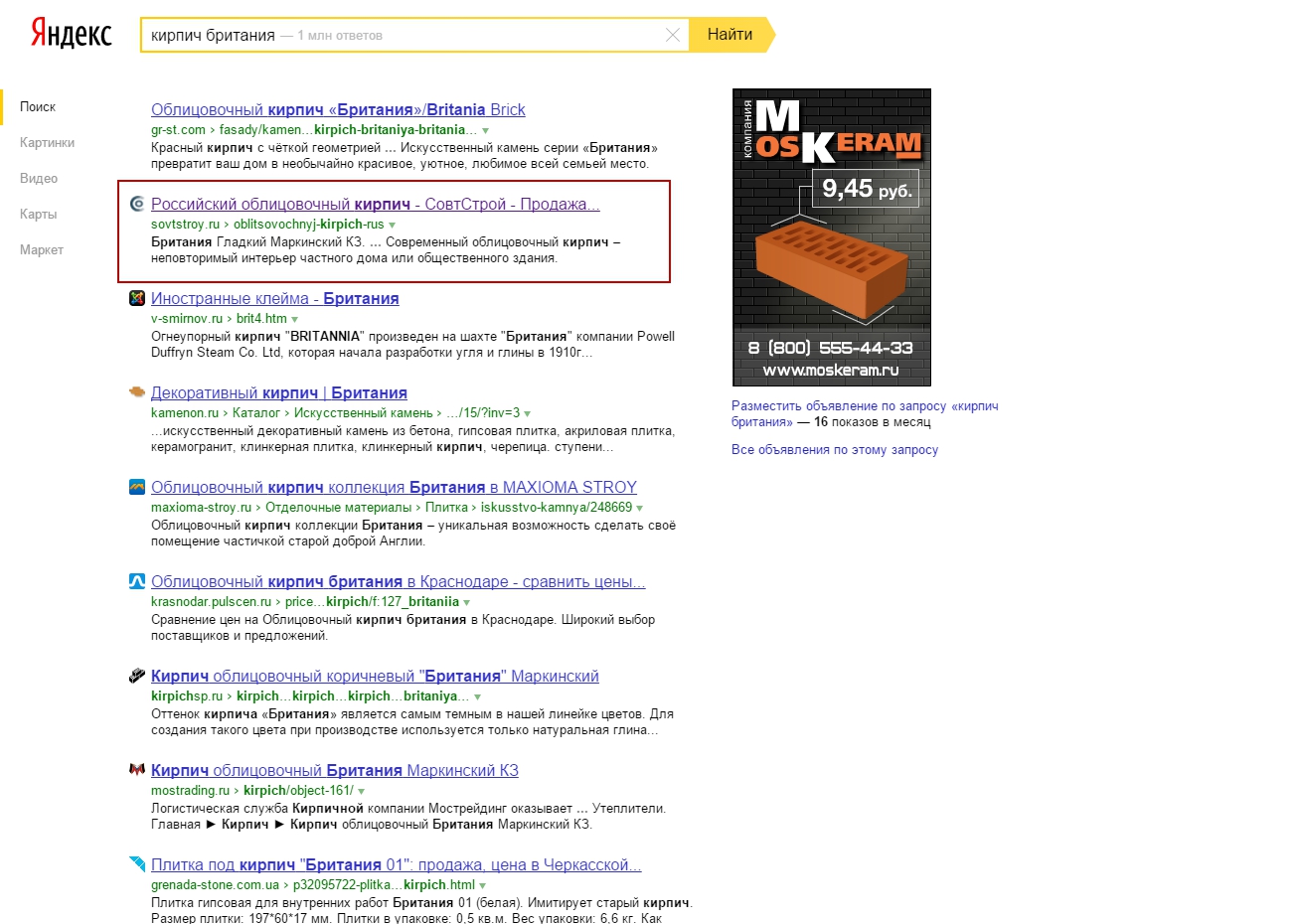Click the kamenon.ru result favicon
1296x924 pixels.
137,391
